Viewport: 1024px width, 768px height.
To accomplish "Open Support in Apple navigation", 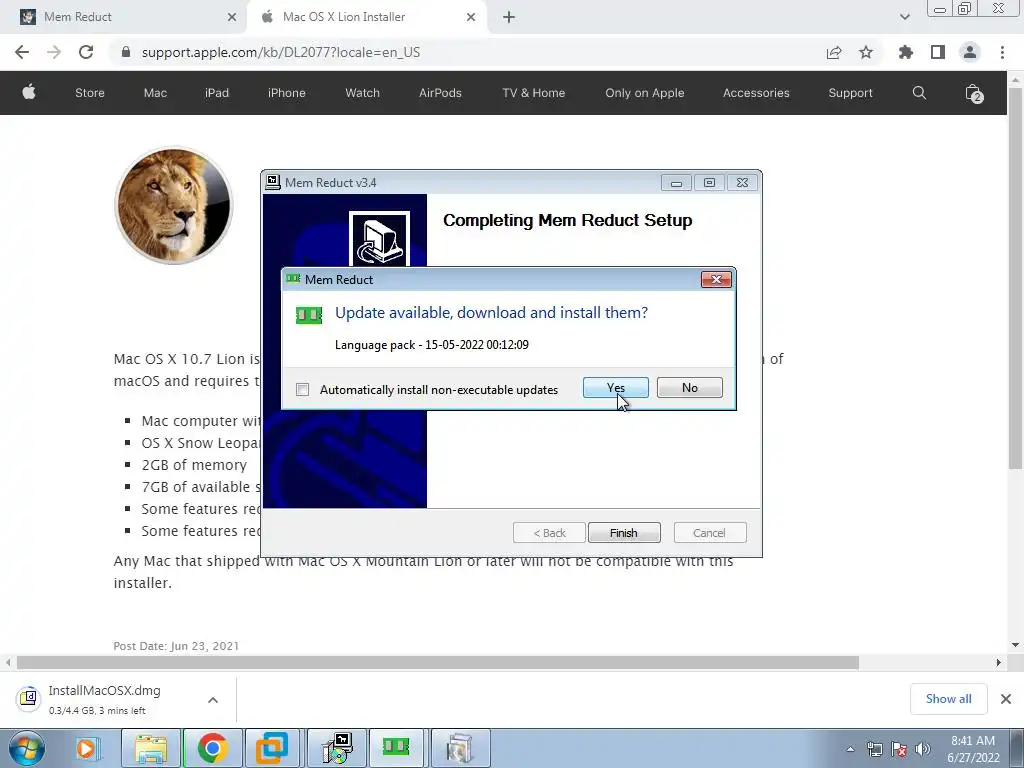I will [x=850, y=93].
